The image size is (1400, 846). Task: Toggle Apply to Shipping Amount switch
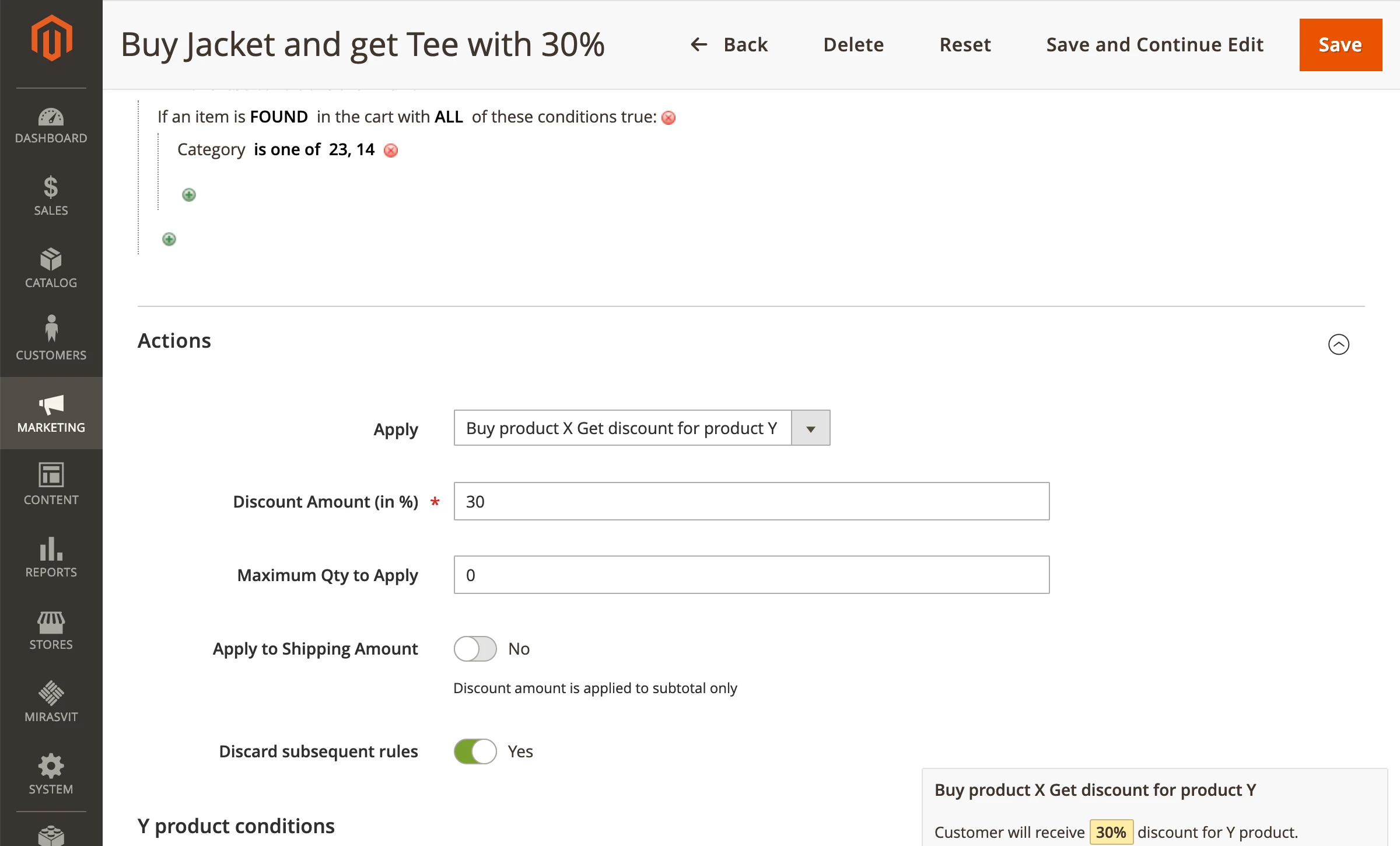click(x=475, y=649)
